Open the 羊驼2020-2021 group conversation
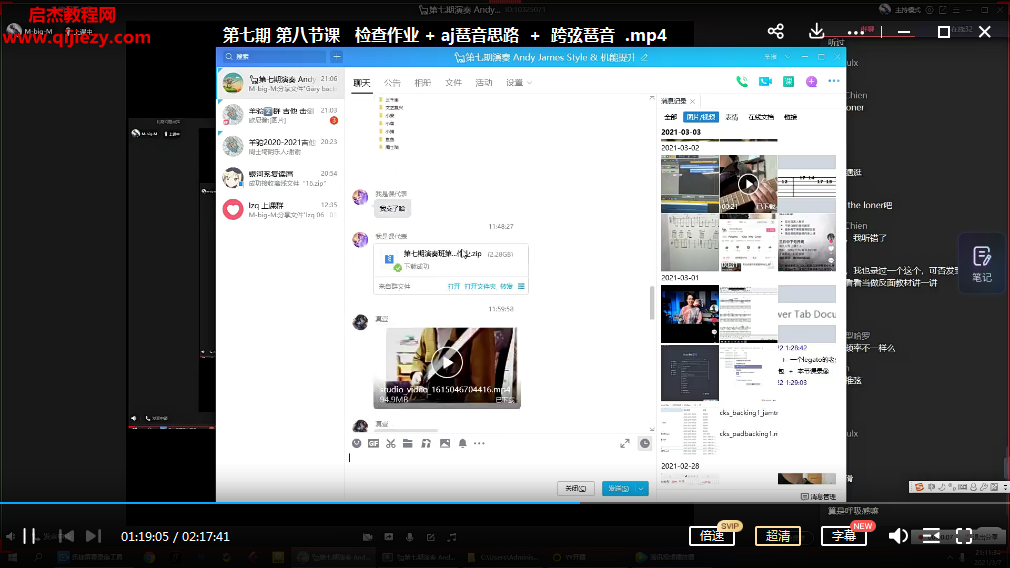Image resolution: width=1010 pixels, height=568 pixels. [280, 146]
